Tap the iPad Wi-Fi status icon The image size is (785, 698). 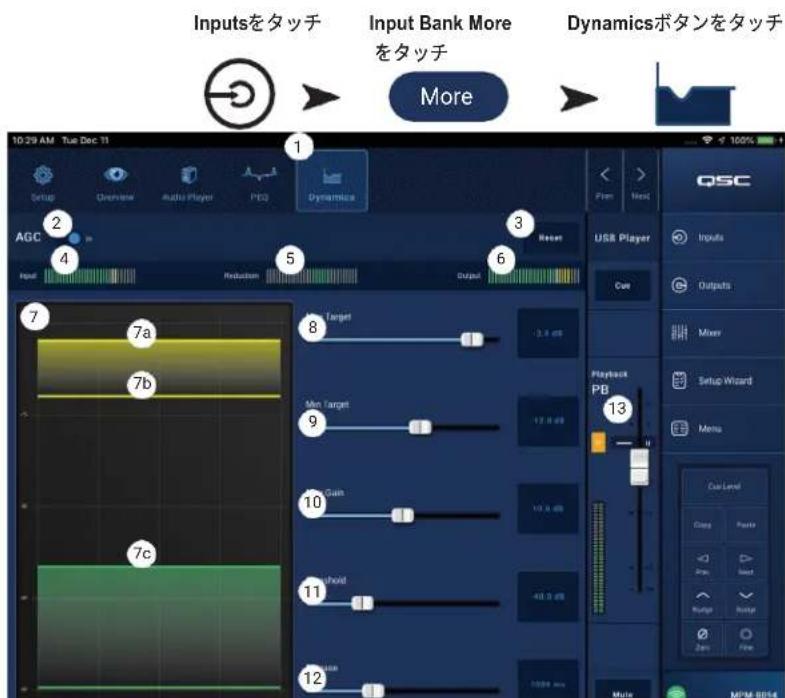click(707, 140)
